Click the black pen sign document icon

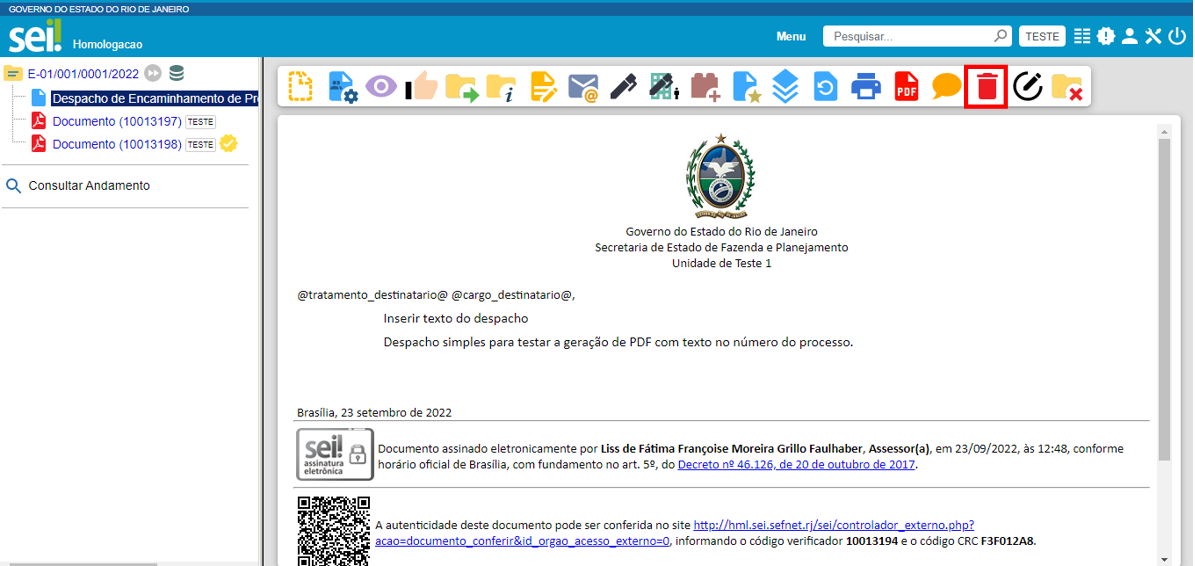(x=624, y=87)
